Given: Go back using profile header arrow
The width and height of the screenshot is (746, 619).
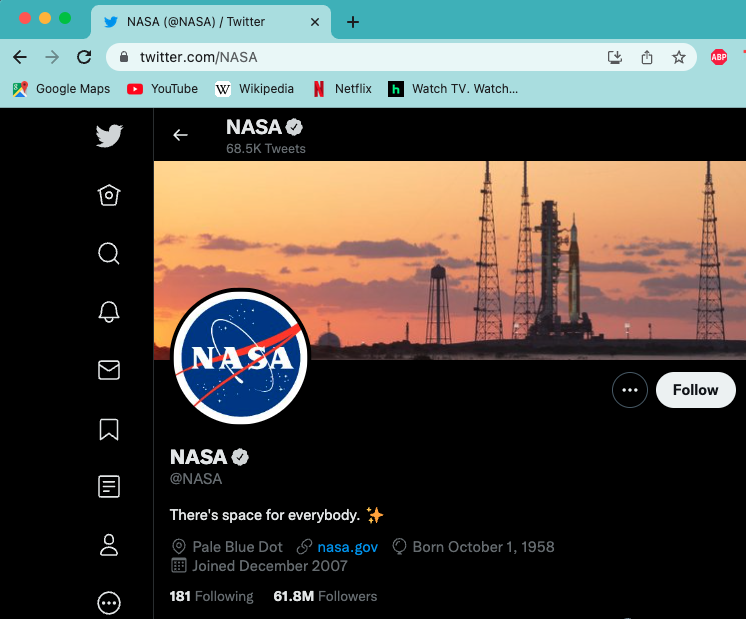Looking at the screenshot, I should [180, 135].
